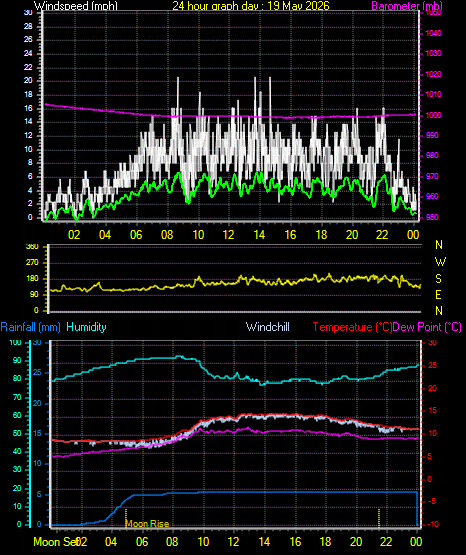
Task: Click the 'Rainfall (mm)' legend label
Action: tap(30, 327)
